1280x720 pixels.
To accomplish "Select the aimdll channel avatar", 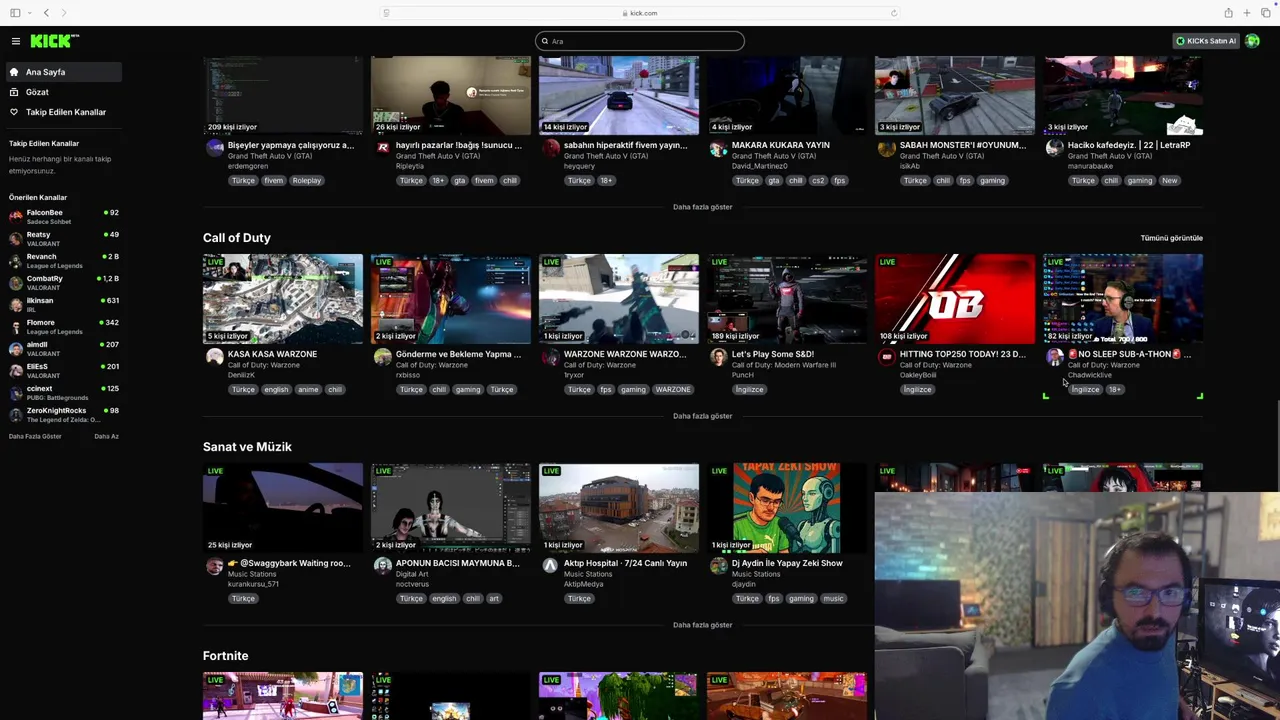I will tap(15, 348).
